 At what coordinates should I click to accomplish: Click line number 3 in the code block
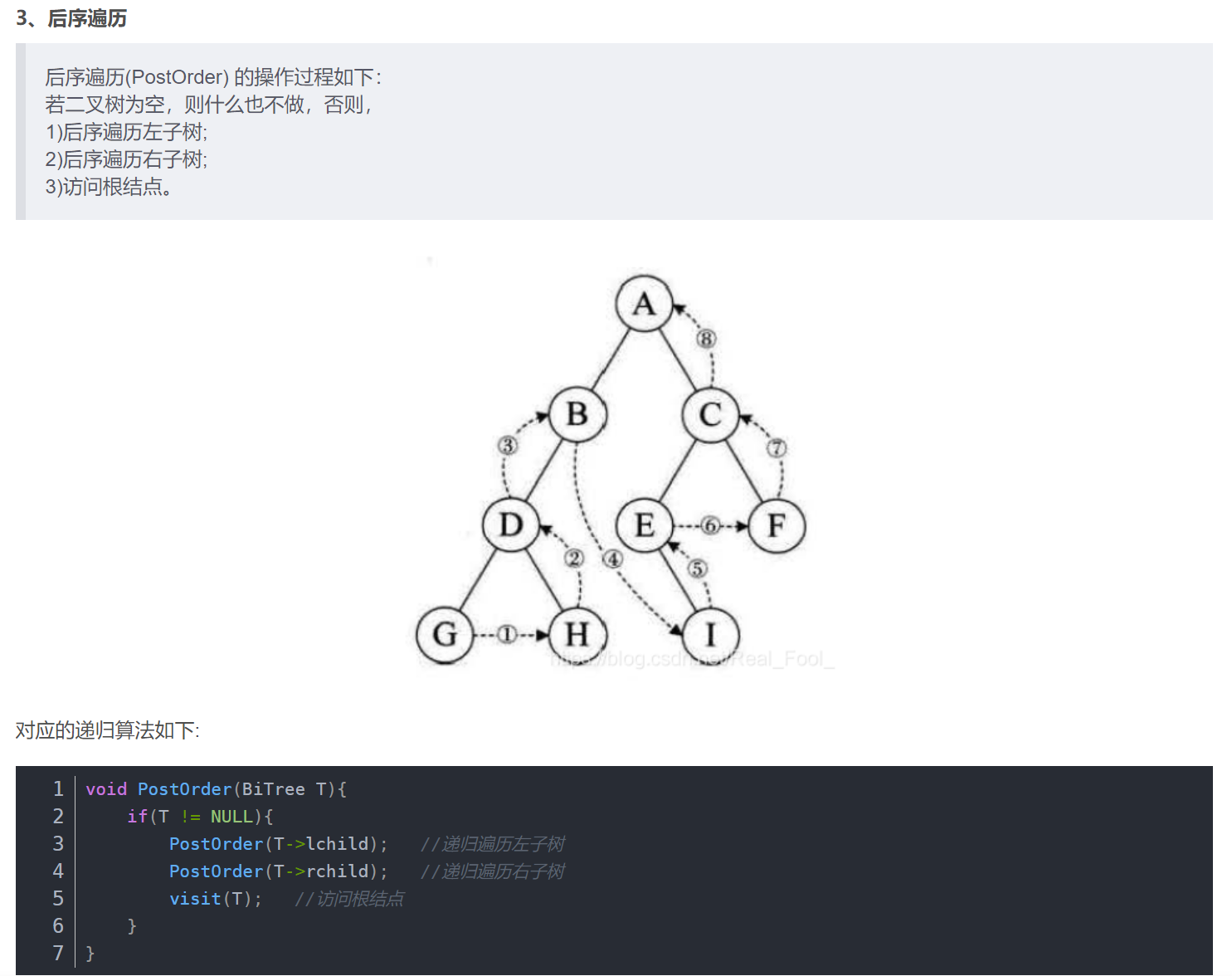58,843
